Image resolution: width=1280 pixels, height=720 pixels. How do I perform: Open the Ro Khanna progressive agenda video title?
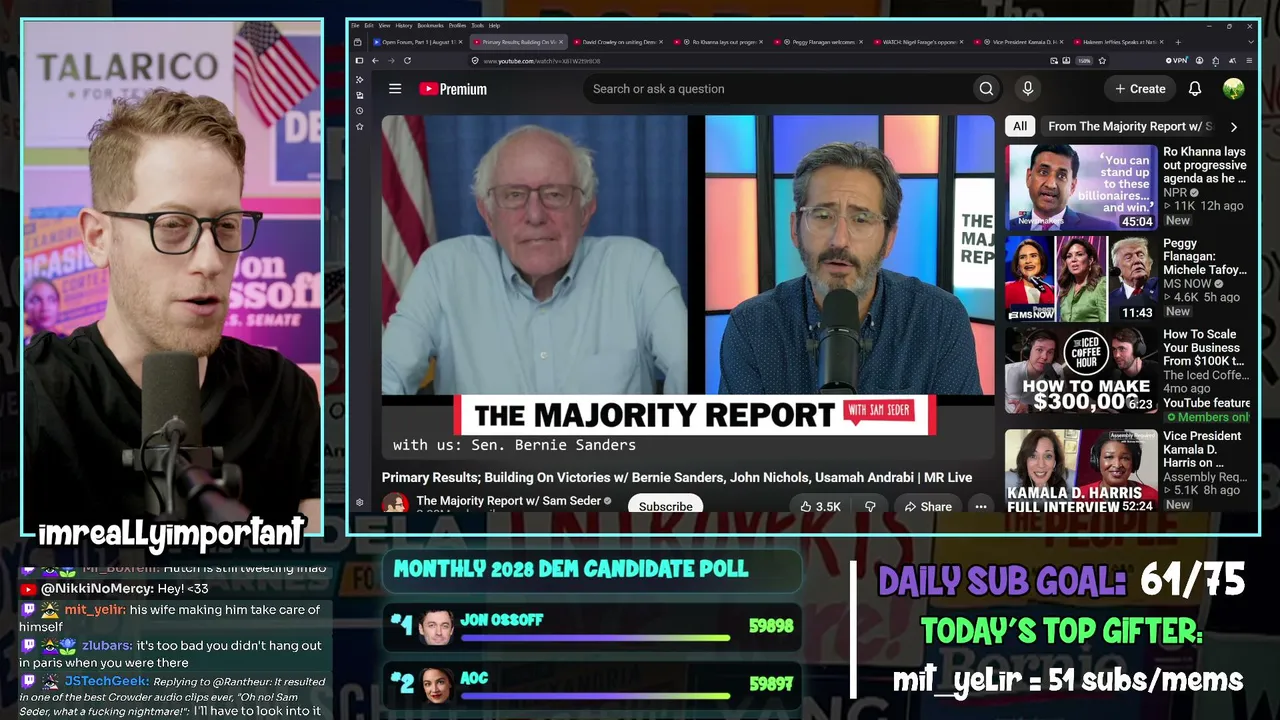point(1205,165)
